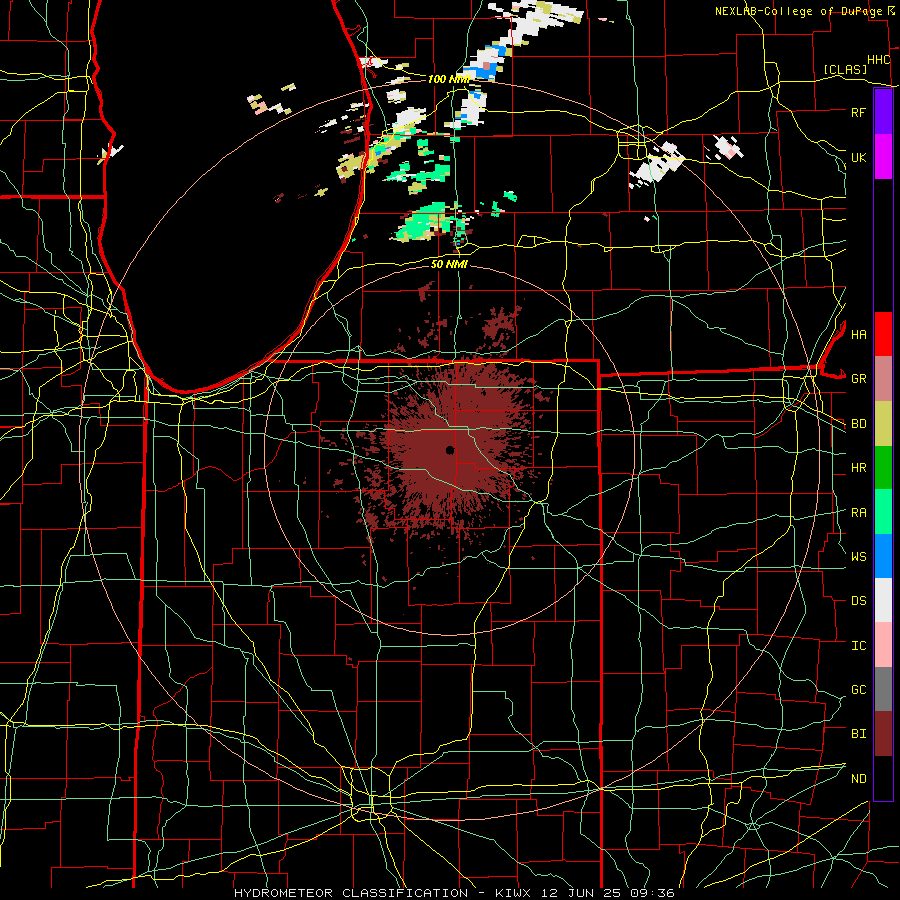Screen dimensions: 900x900
Task: Click the HA legend label
Action: click(x=858, y=335)
